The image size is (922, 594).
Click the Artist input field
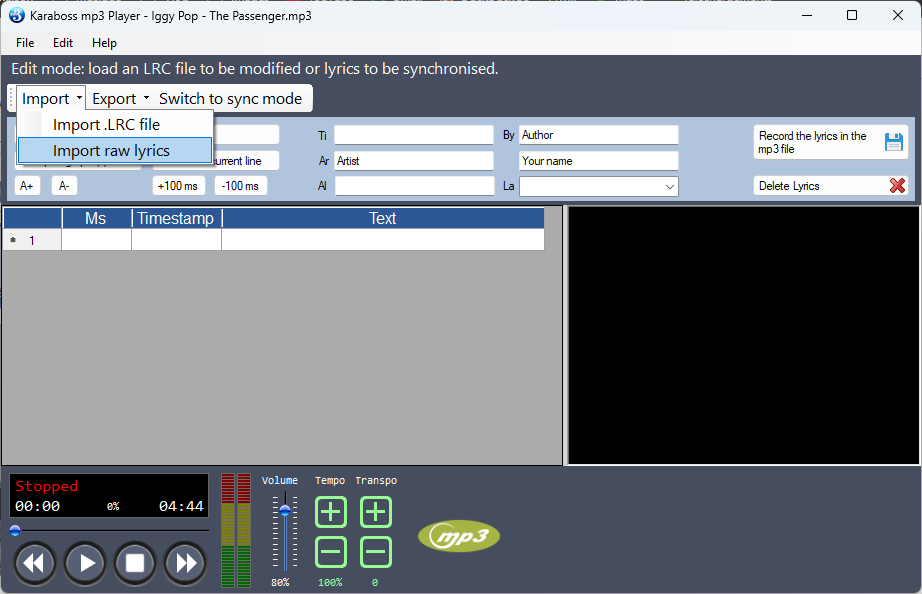tap(413, 161)
